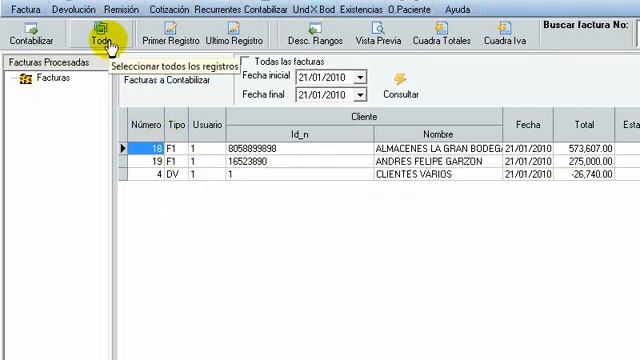Click ANDRES FELIPE GARZON name cell
640x360 pixels.
(438, 161)
